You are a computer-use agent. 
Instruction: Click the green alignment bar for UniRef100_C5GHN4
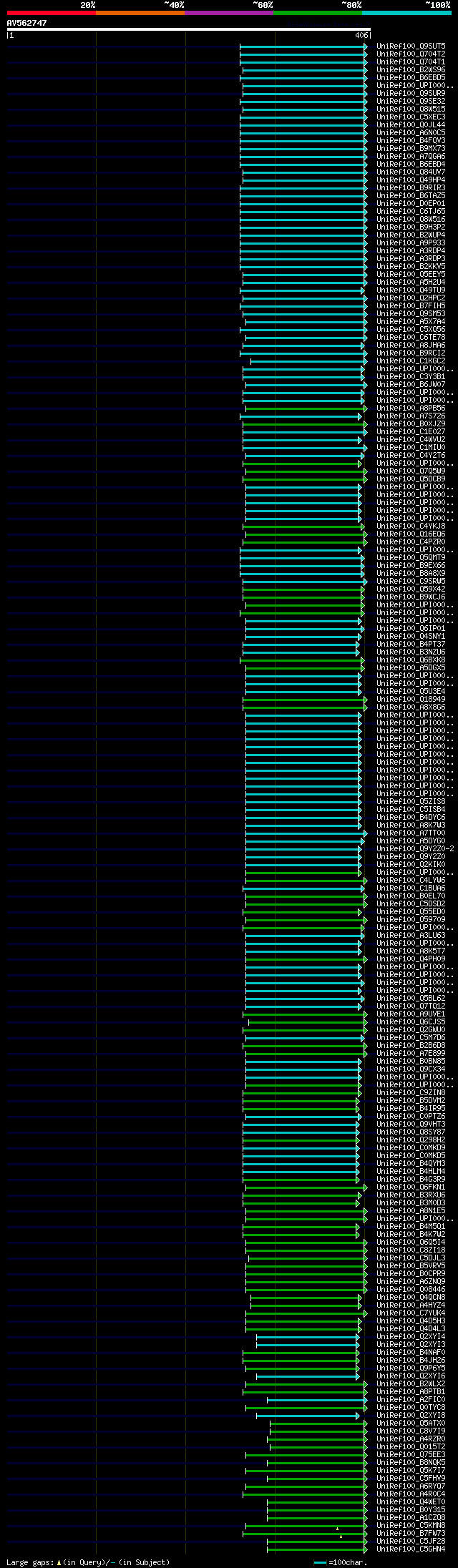point(317,1549)
